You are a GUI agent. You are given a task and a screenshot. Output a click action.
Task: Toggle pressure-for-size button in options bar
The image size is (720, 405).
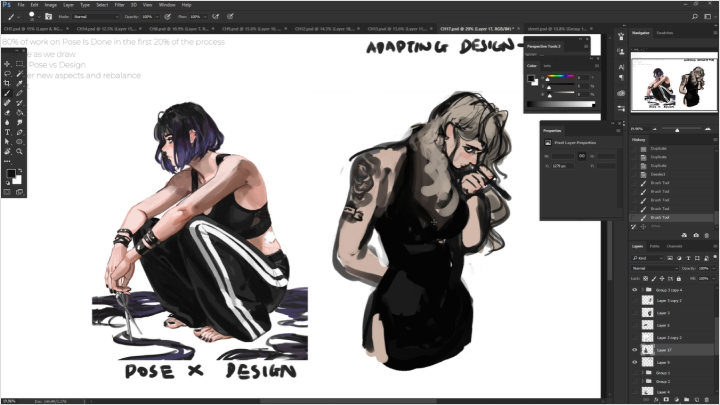pyautogui.click(x=230, y=17)
